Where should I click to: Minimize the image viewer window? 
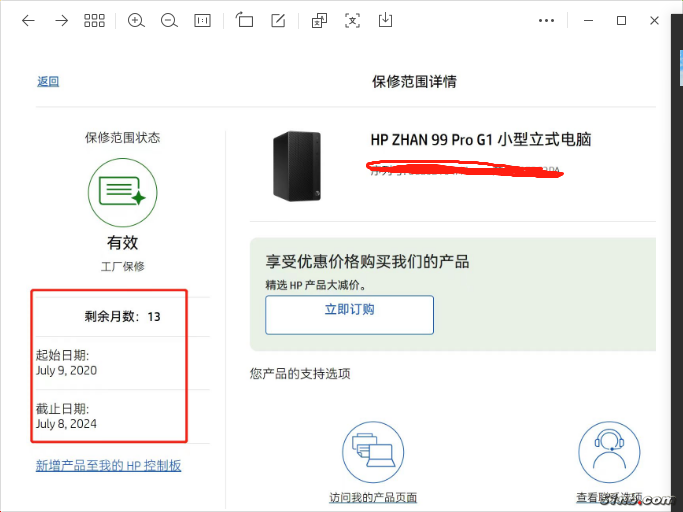(588, 20)
